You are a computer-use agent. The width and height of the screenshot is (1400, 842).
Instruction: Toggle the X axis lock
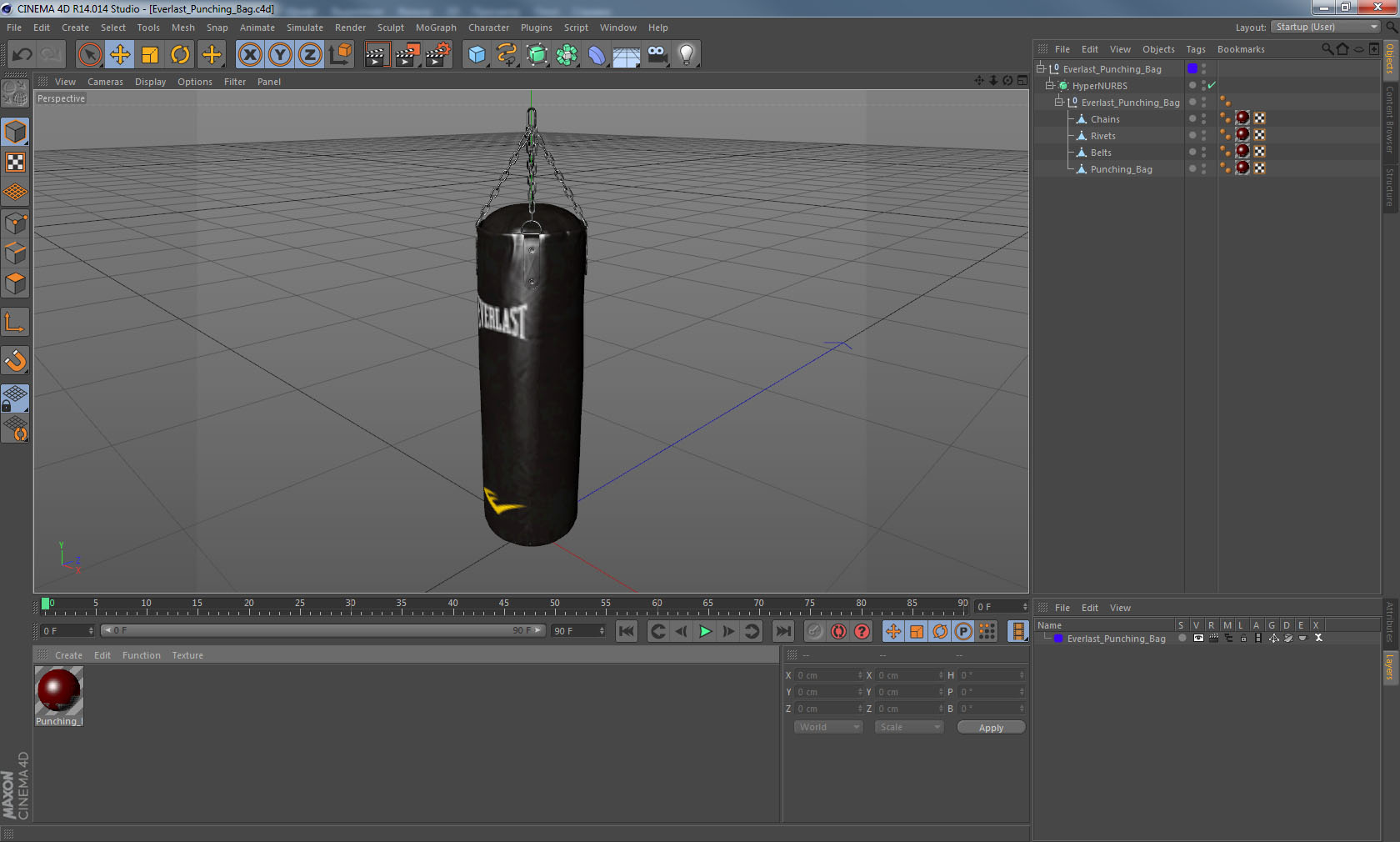[x=249, y=55]
